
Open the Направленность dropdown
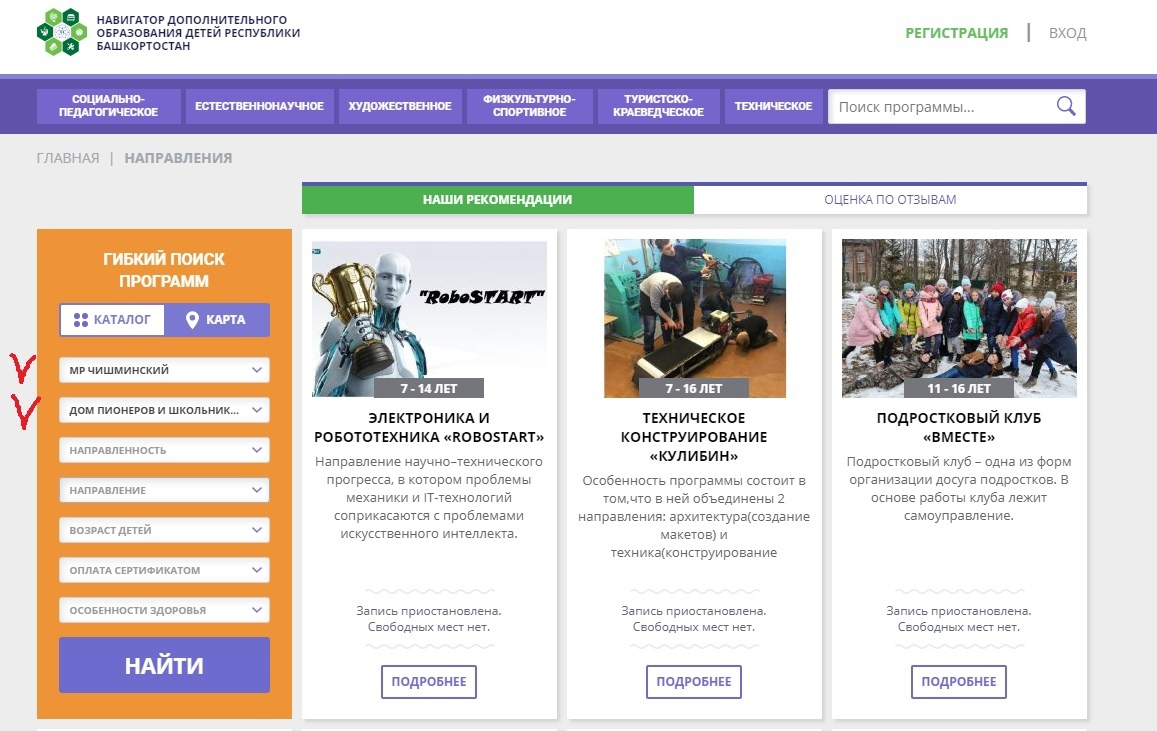[164, 450]
